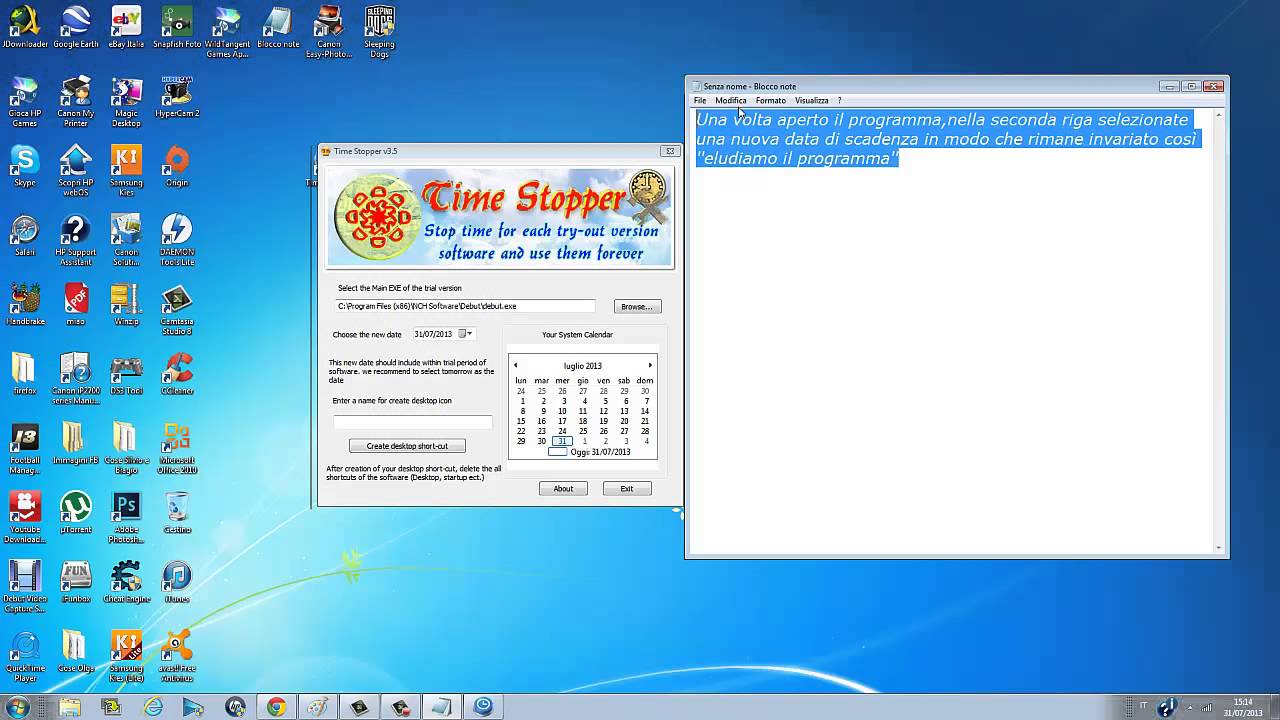Click the desktop icon name input field
The image size is (1280, 720).
(x=412, y=422)
